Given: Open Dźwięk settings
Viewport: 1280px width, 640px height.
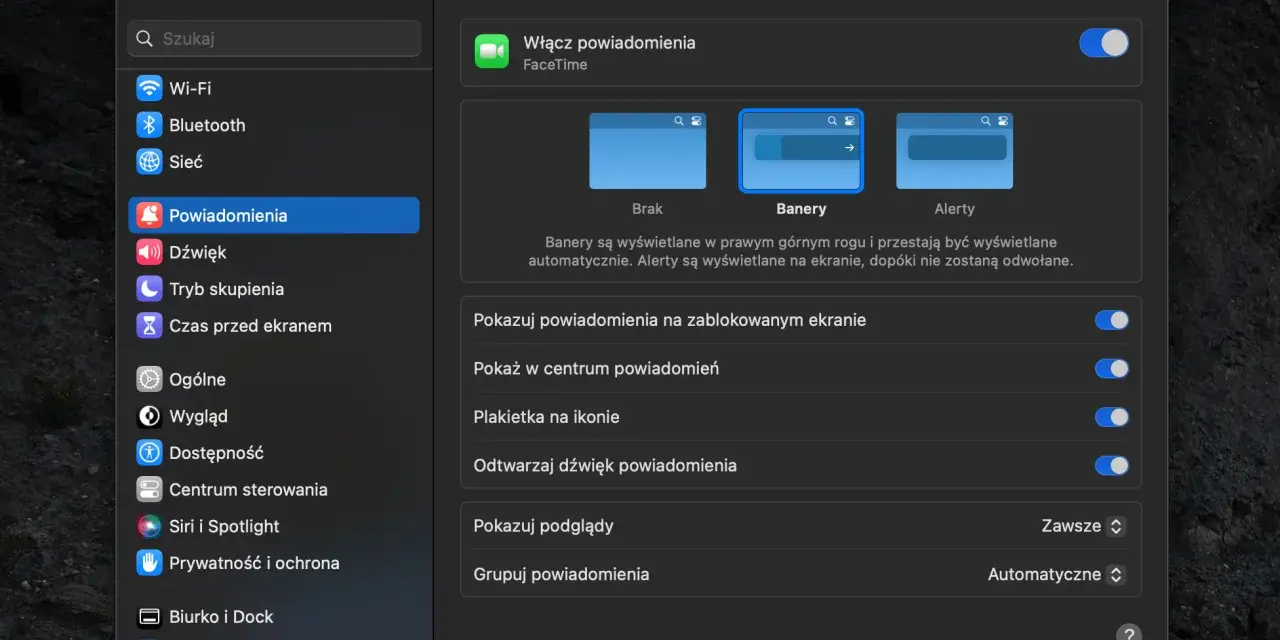Looking at the screenshot, I should [274, 252].
